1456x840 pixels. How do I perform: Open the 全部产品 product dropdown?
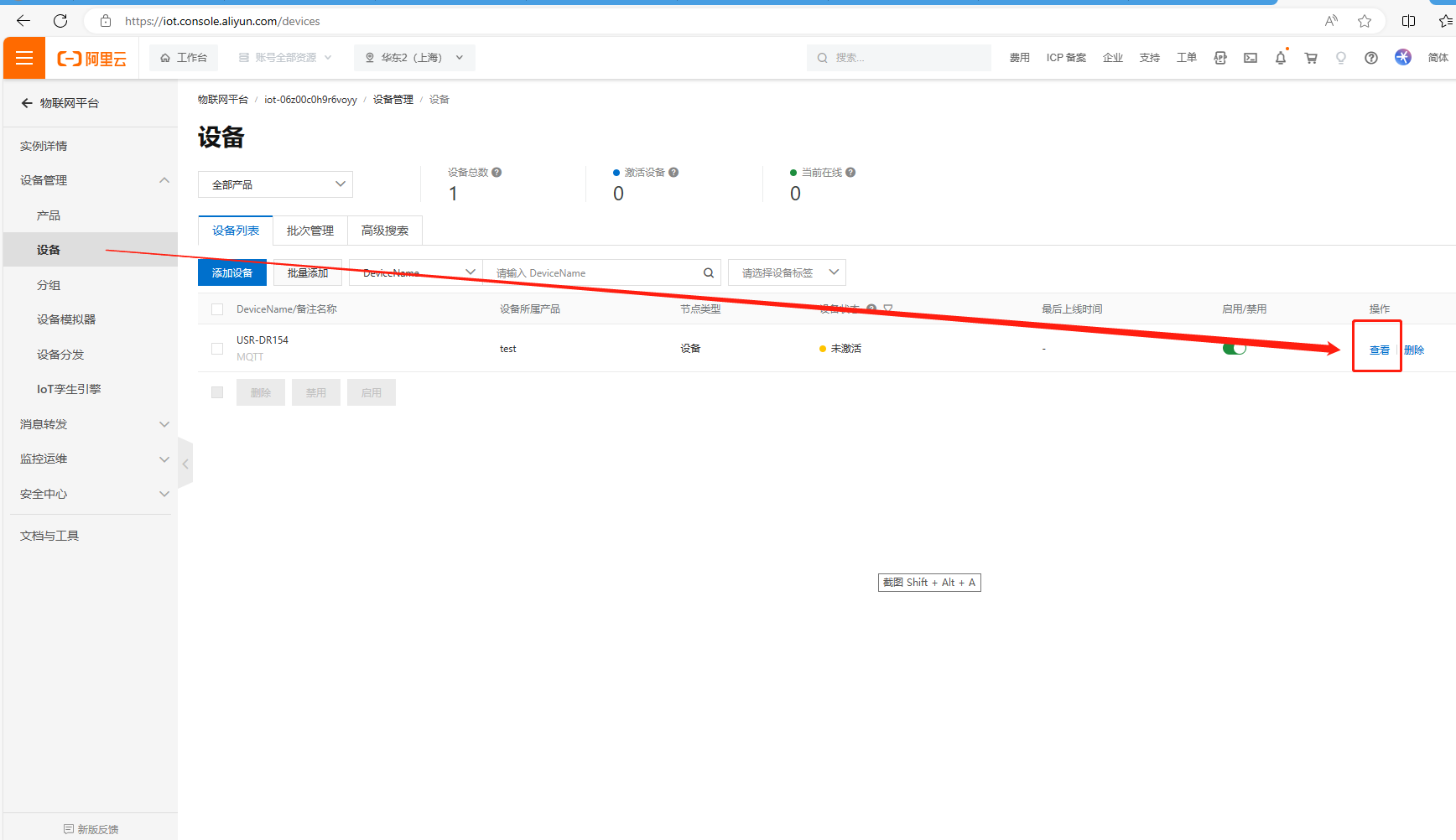point(275,184)
